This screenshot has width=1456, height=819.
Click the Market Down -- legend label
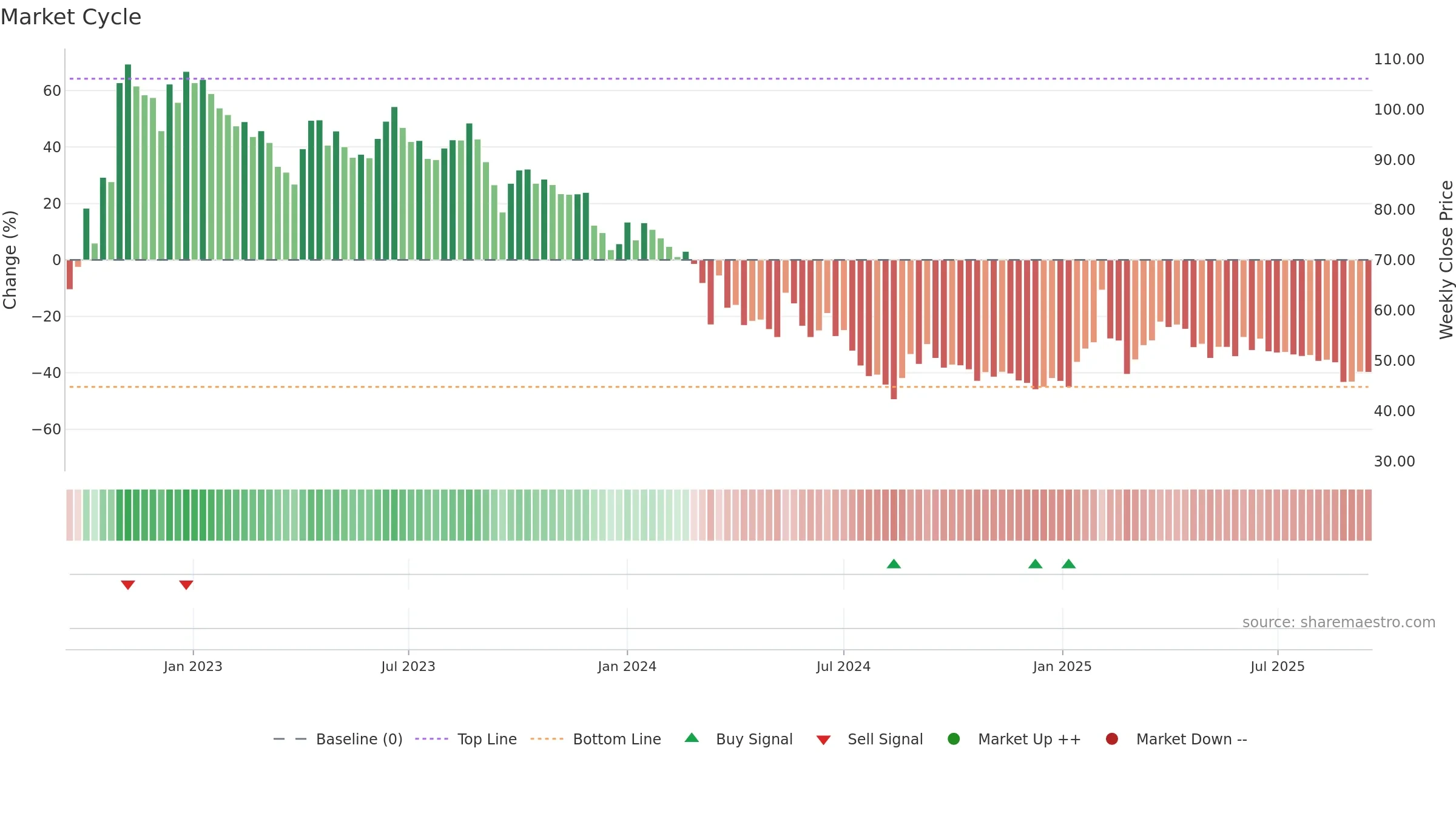(1191, 739)
